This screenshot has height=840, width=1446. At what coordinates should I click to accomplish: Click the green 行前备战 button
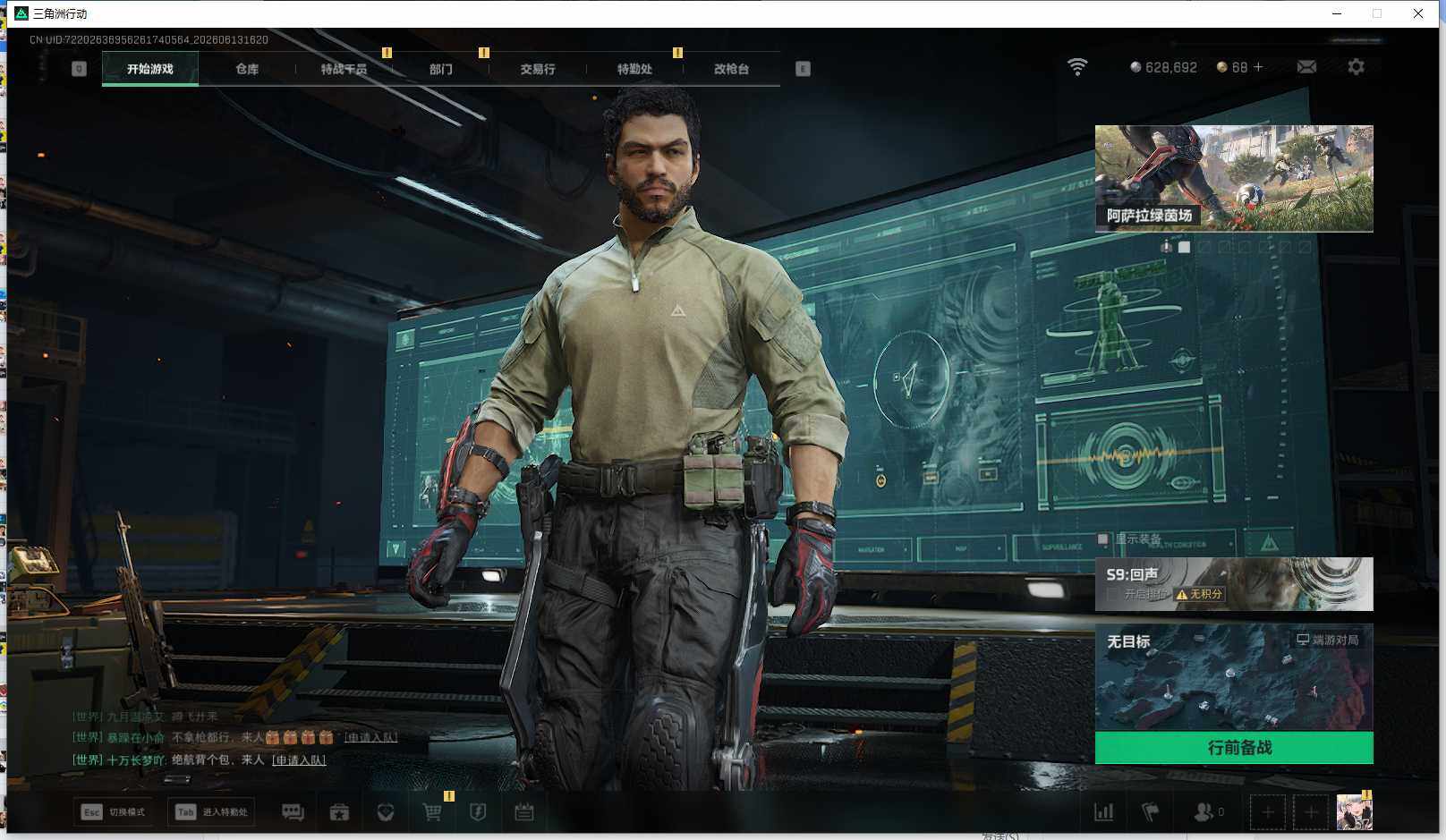pos(1234,748)
